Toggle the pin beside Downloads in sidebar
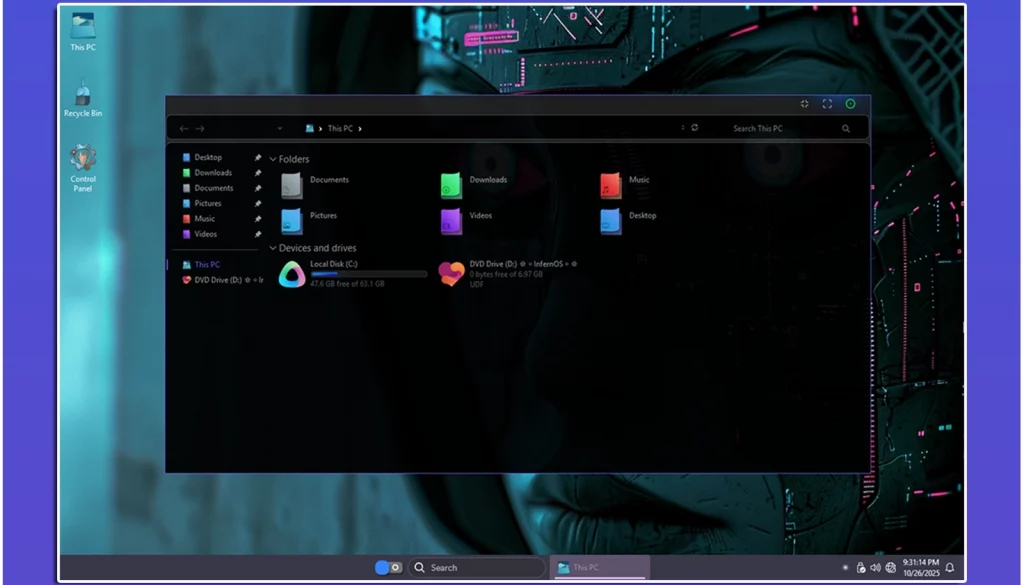The width and height of the screenshot is (1024, 585). pyautogui.click(x=258, y=173)
